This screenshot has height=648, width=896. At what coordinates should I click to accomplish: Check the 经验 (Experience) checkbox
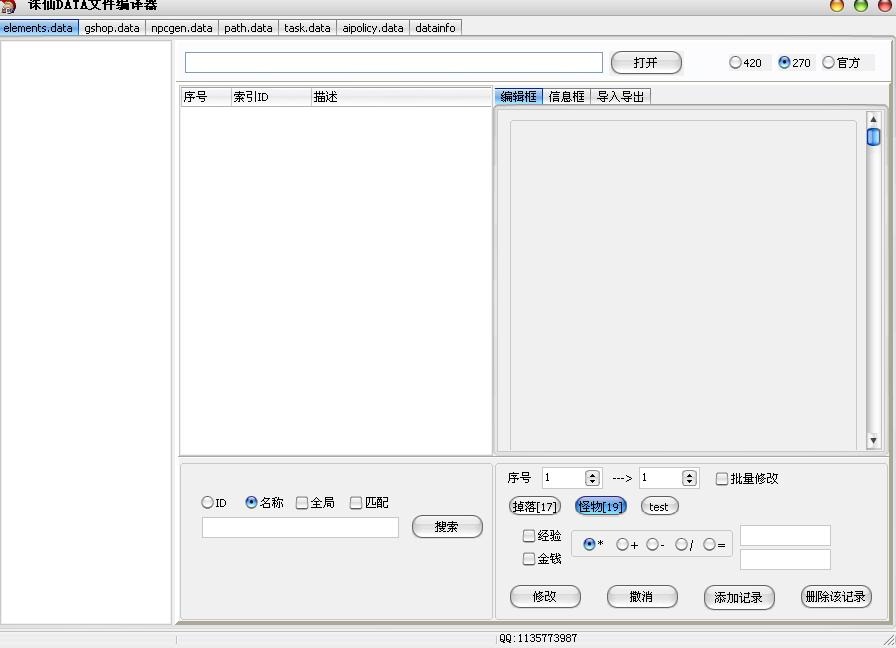point(528,536)
